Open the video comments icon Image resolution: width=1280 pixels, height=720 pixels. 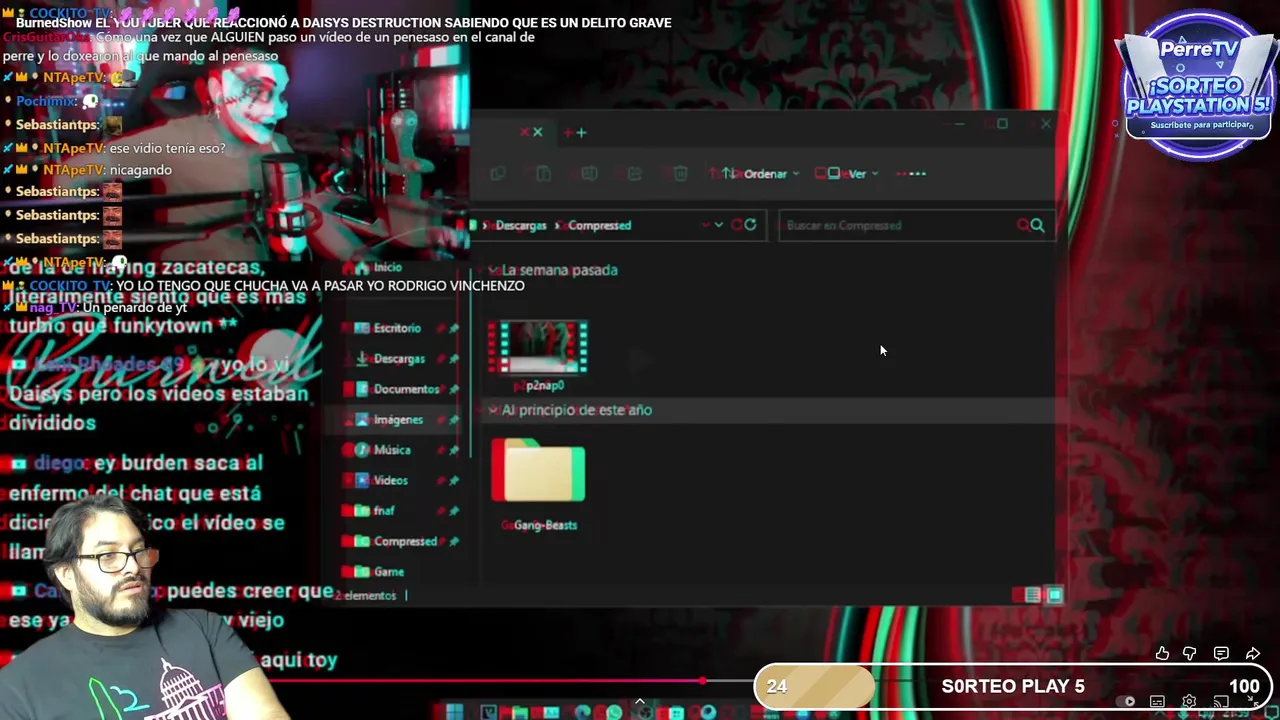[x=1221, y=653]
